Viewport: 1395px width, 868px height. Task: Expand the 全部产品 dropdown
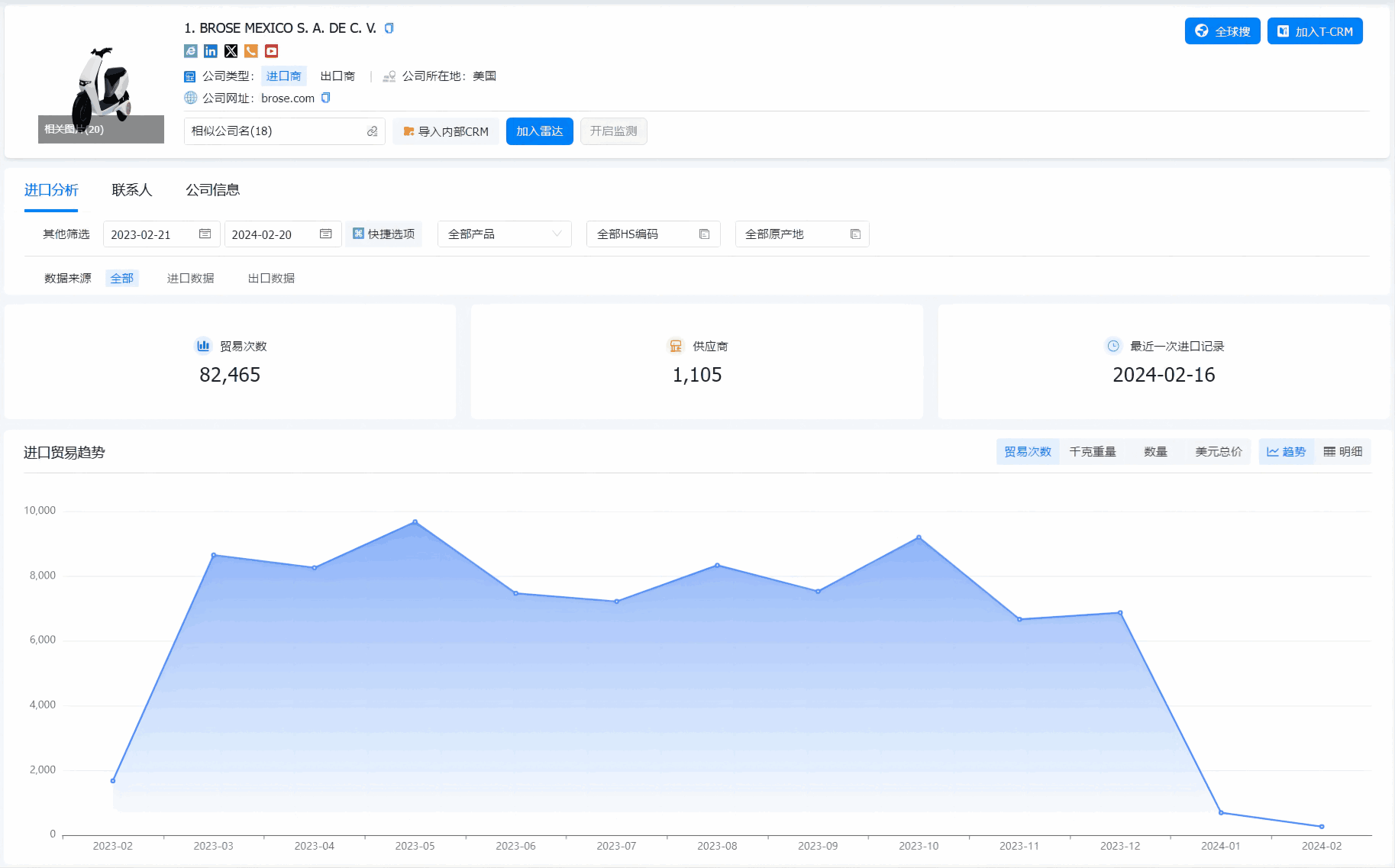coord(504,234)
